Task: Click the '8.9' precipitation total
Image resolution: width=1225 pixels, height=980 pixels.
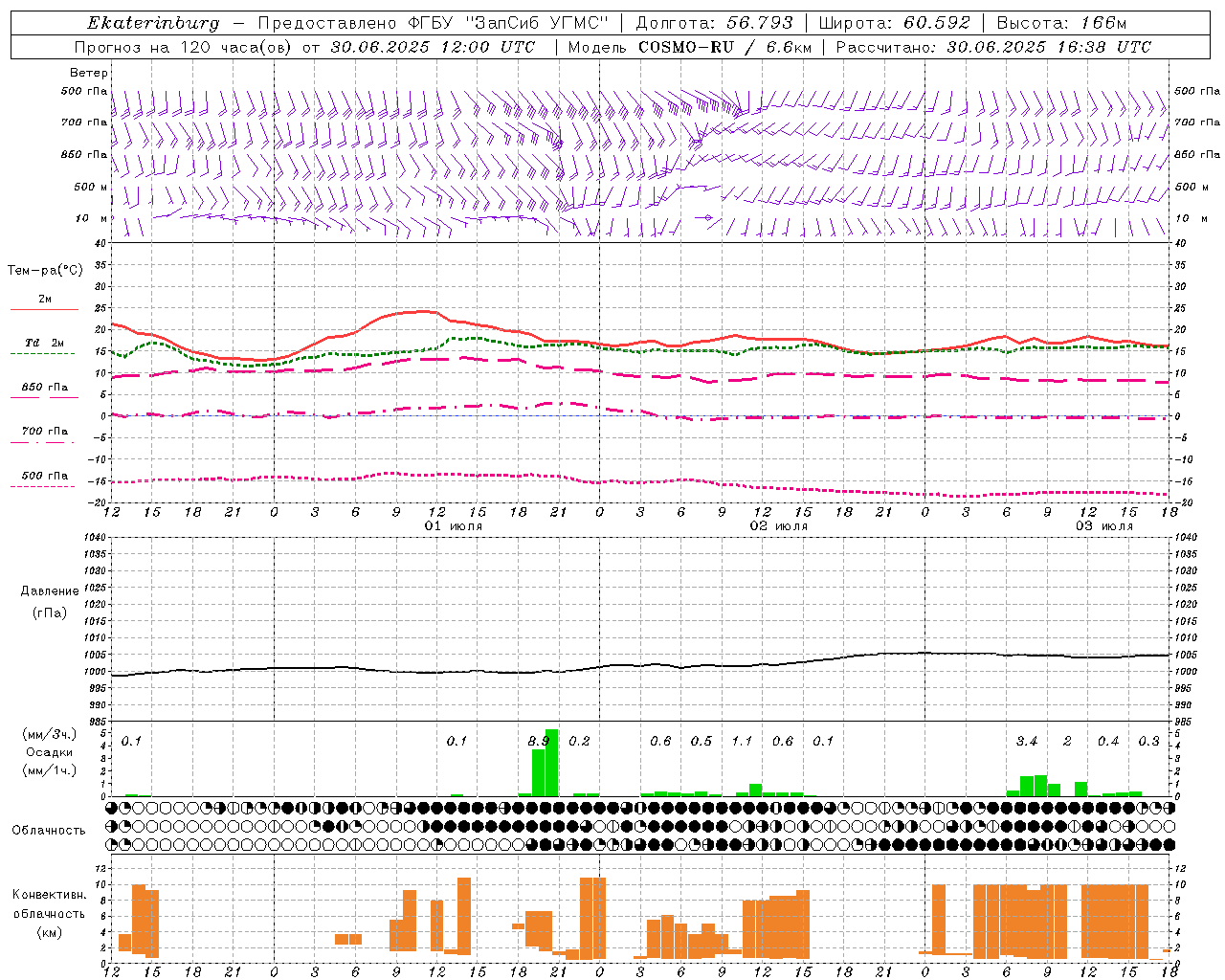Action: point(539,741)
